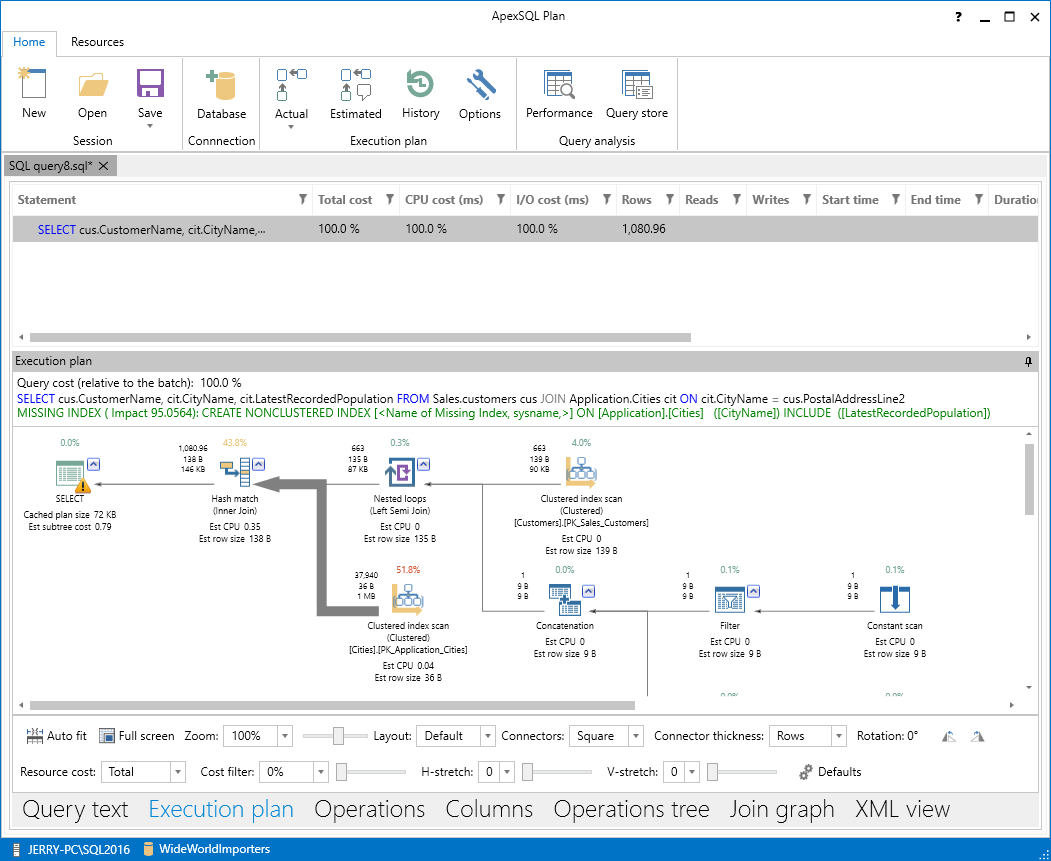Viewport: 1051px width, 861px height.
Task: Filter the Start time column
Action: point(895,199)
